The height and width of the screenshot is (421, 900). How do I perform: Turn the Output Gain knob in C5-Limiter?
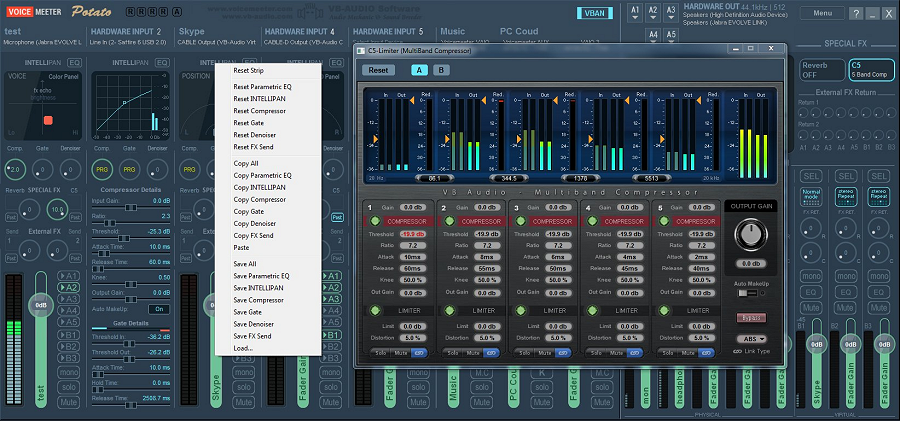click(x=750, y=235)
